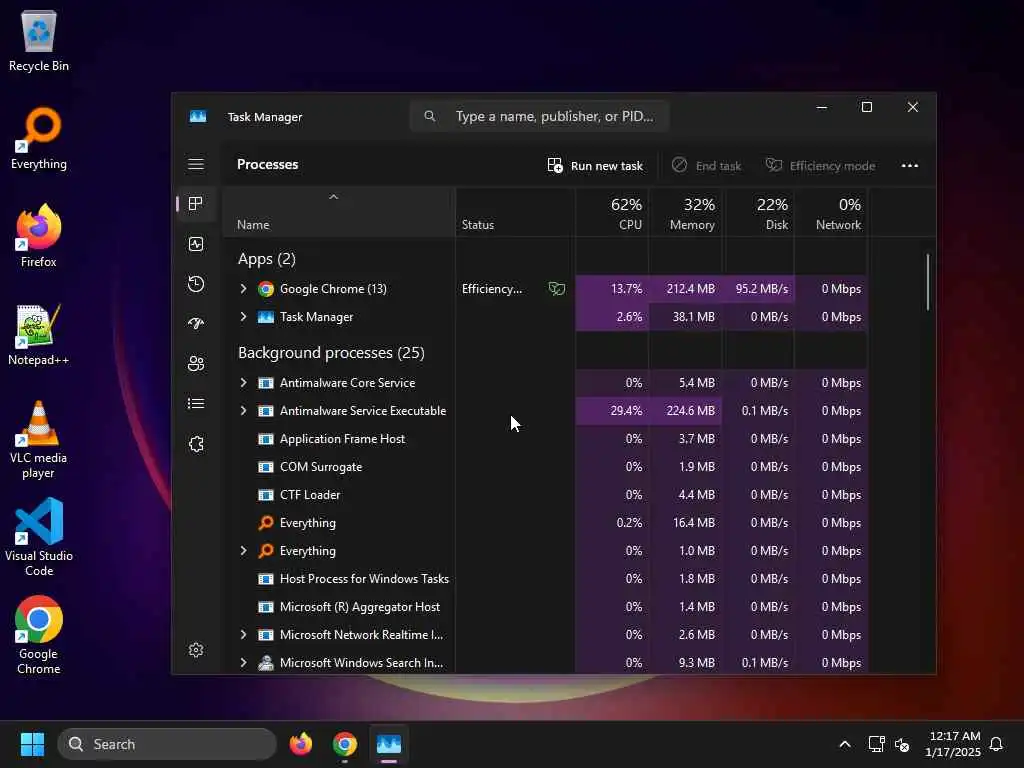Click the network tray icon
Image resolution: width=1024 pixels, height=768 pixels.
coord(876,744)
